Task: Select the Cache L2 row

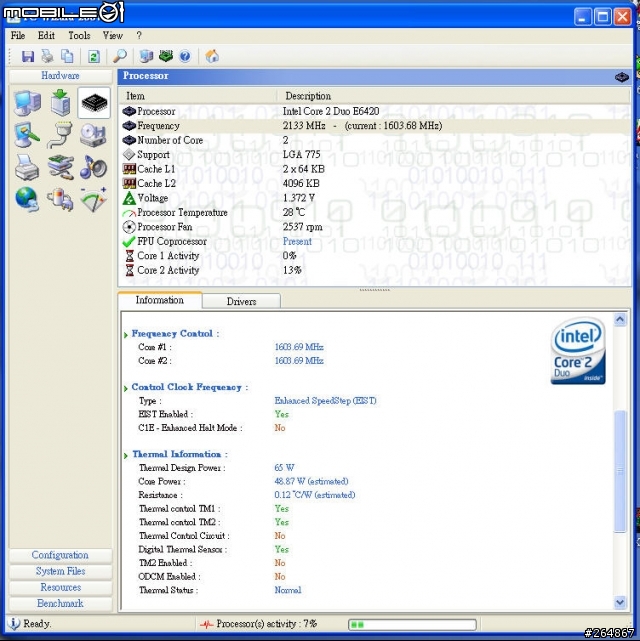Action: [x=374, y=184]
